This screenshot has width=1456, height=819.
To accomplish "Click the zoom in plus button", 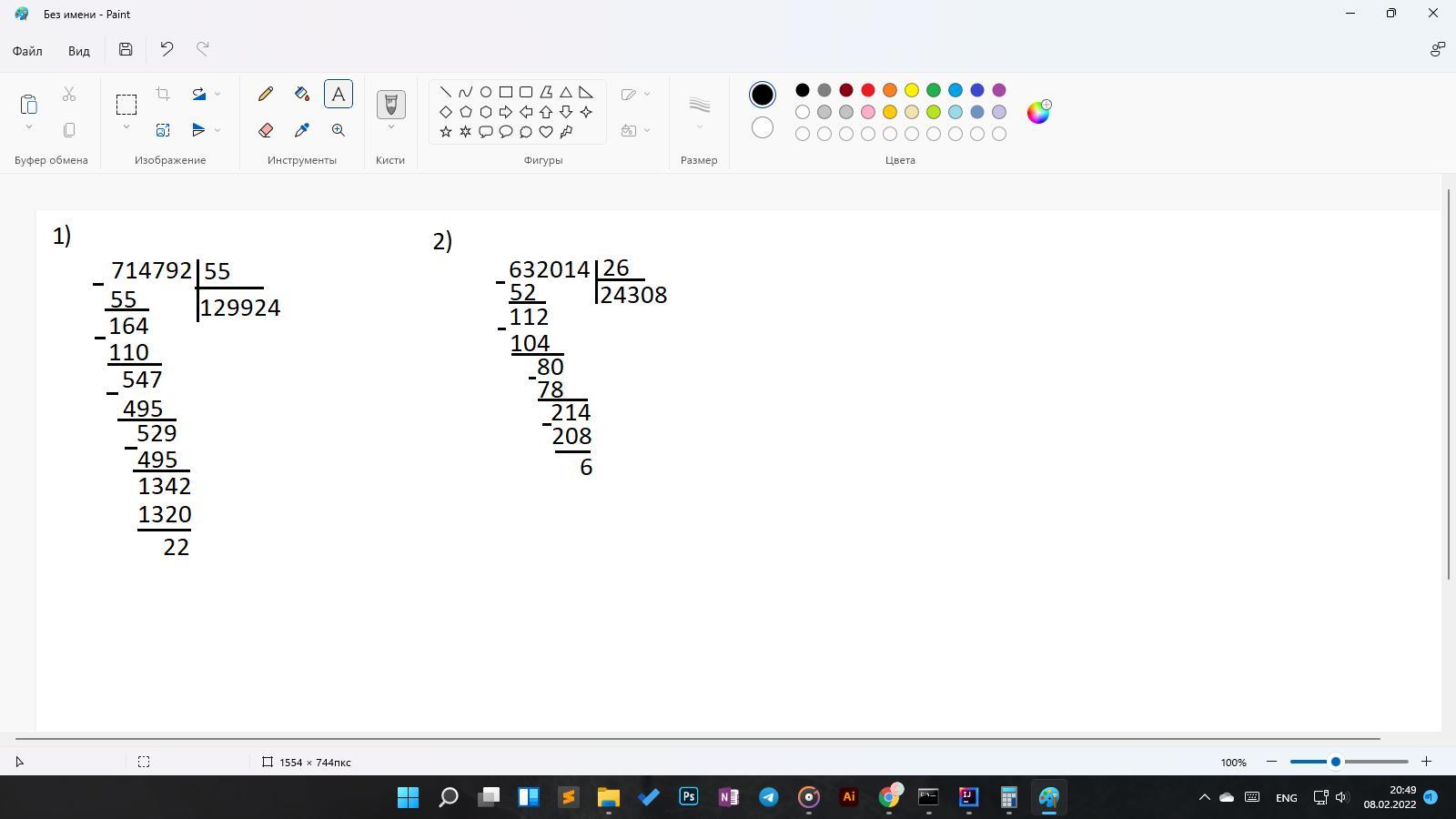I will click(1426, 762).
